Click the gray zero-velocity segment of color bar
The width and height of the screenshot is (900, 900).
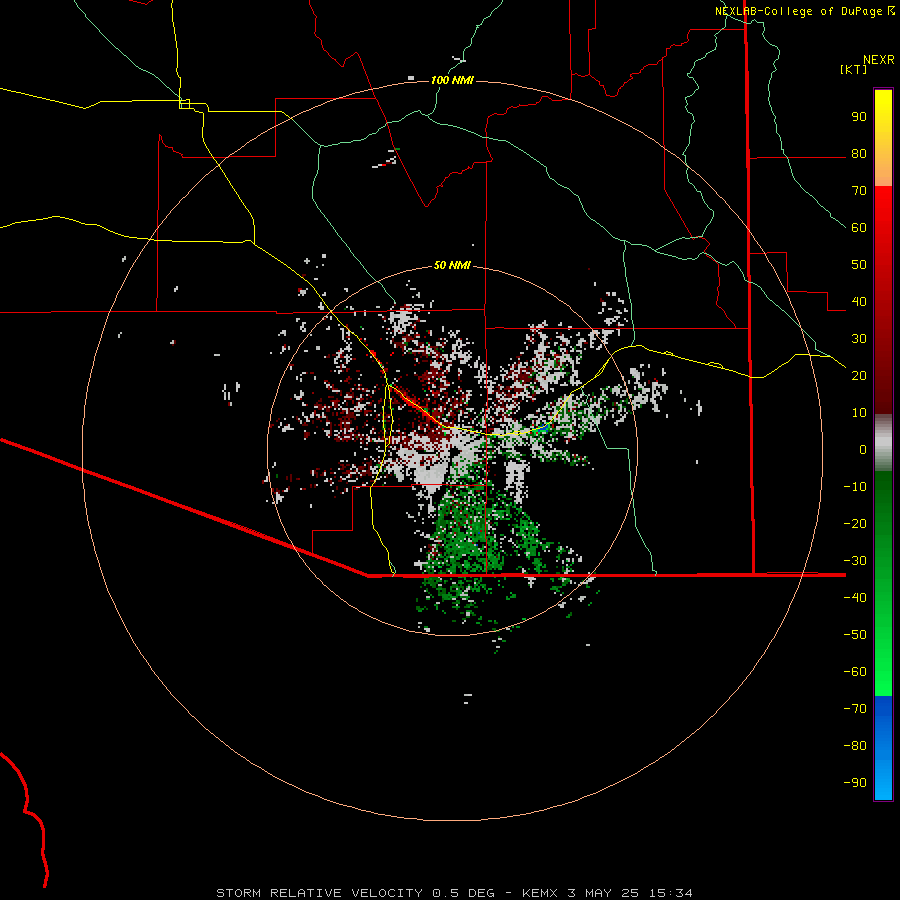[x=883, y=443]
